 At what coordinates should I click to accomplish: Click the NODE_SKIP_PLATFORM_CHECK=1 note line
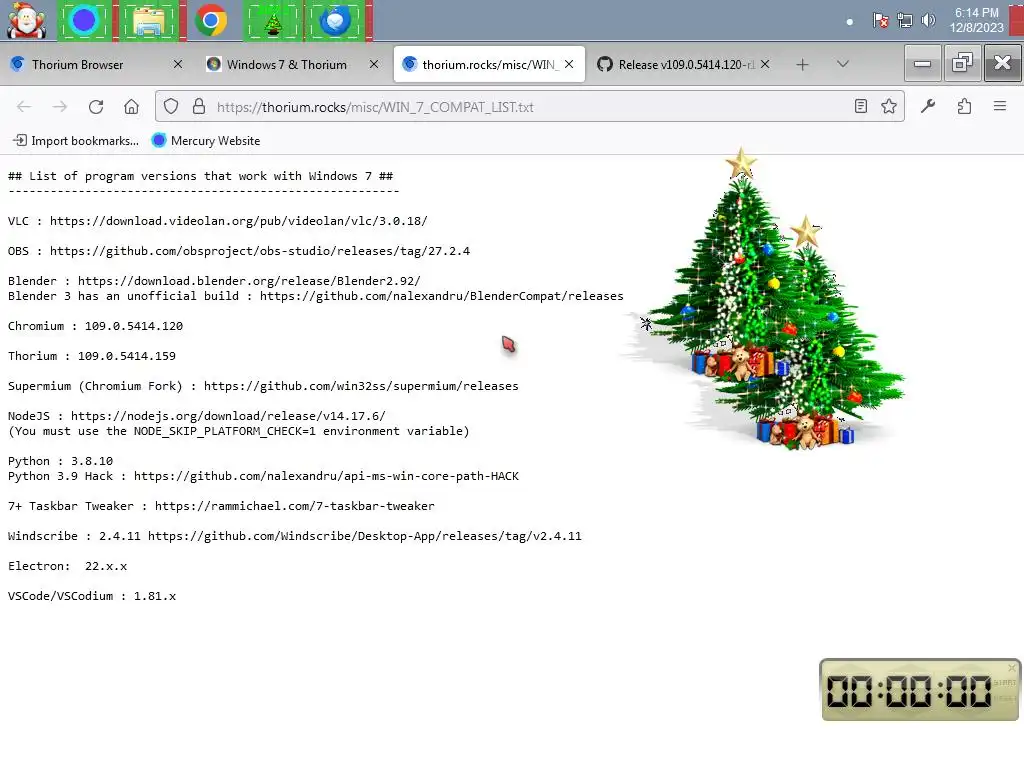point(238,431)
